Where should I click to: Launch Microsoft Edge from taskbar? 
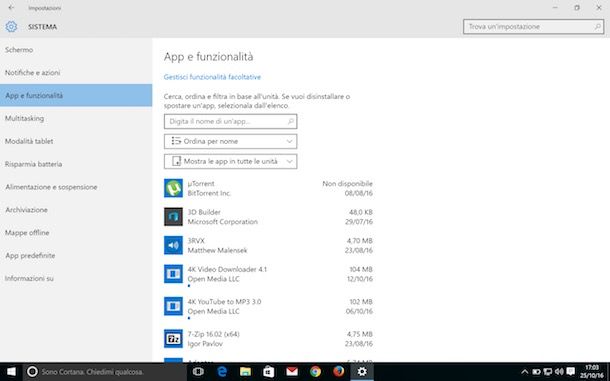coord(222,372)
